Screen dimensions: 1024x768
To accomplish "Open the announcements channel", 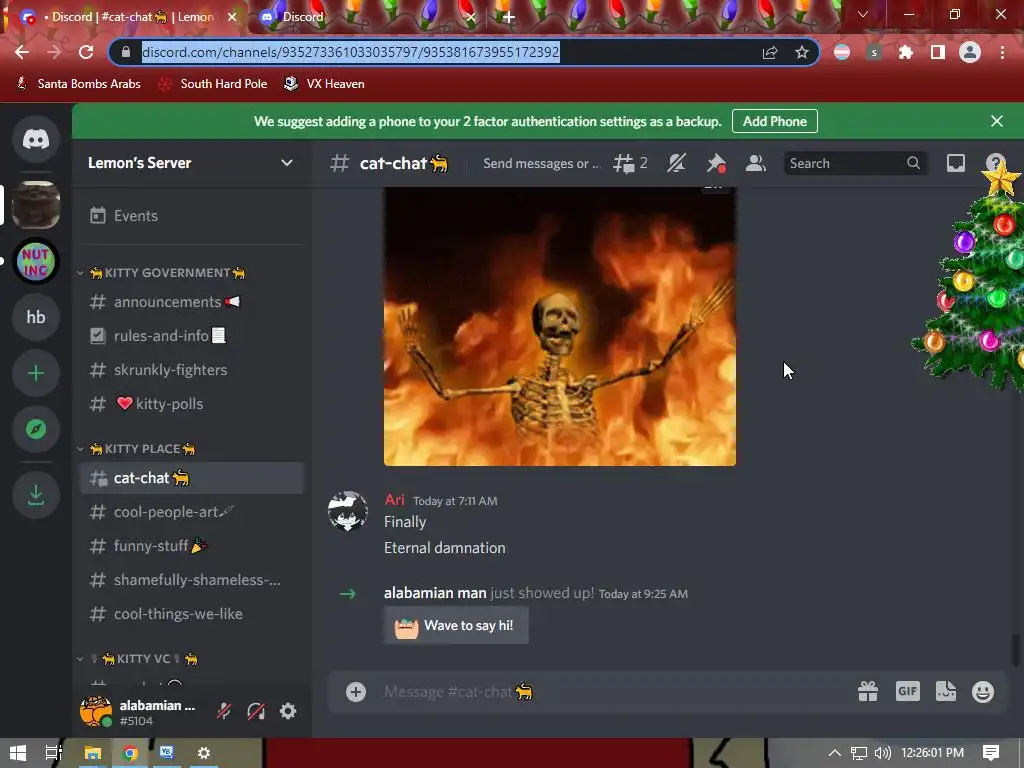I will tap(191, 302).
